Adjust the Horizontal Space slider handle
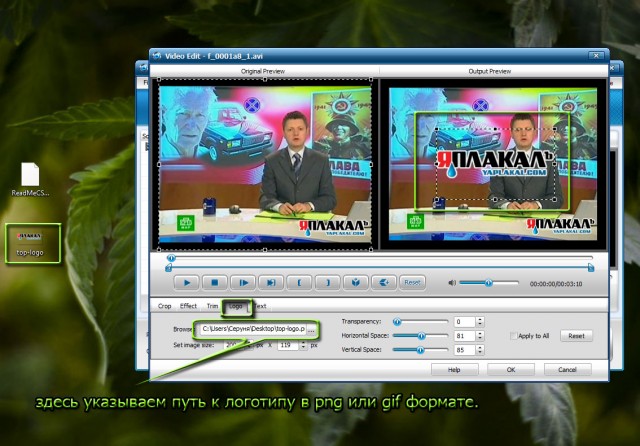640x446 pixels. [421, 336]
